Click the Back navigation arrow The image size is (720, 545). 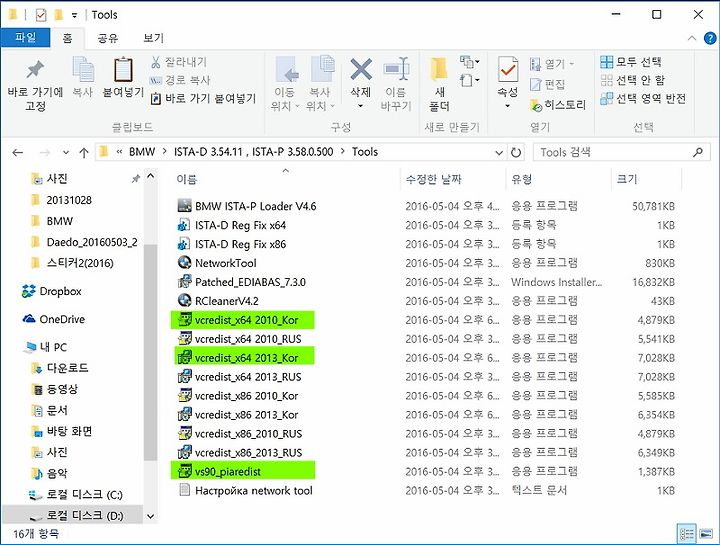point(17,152)
